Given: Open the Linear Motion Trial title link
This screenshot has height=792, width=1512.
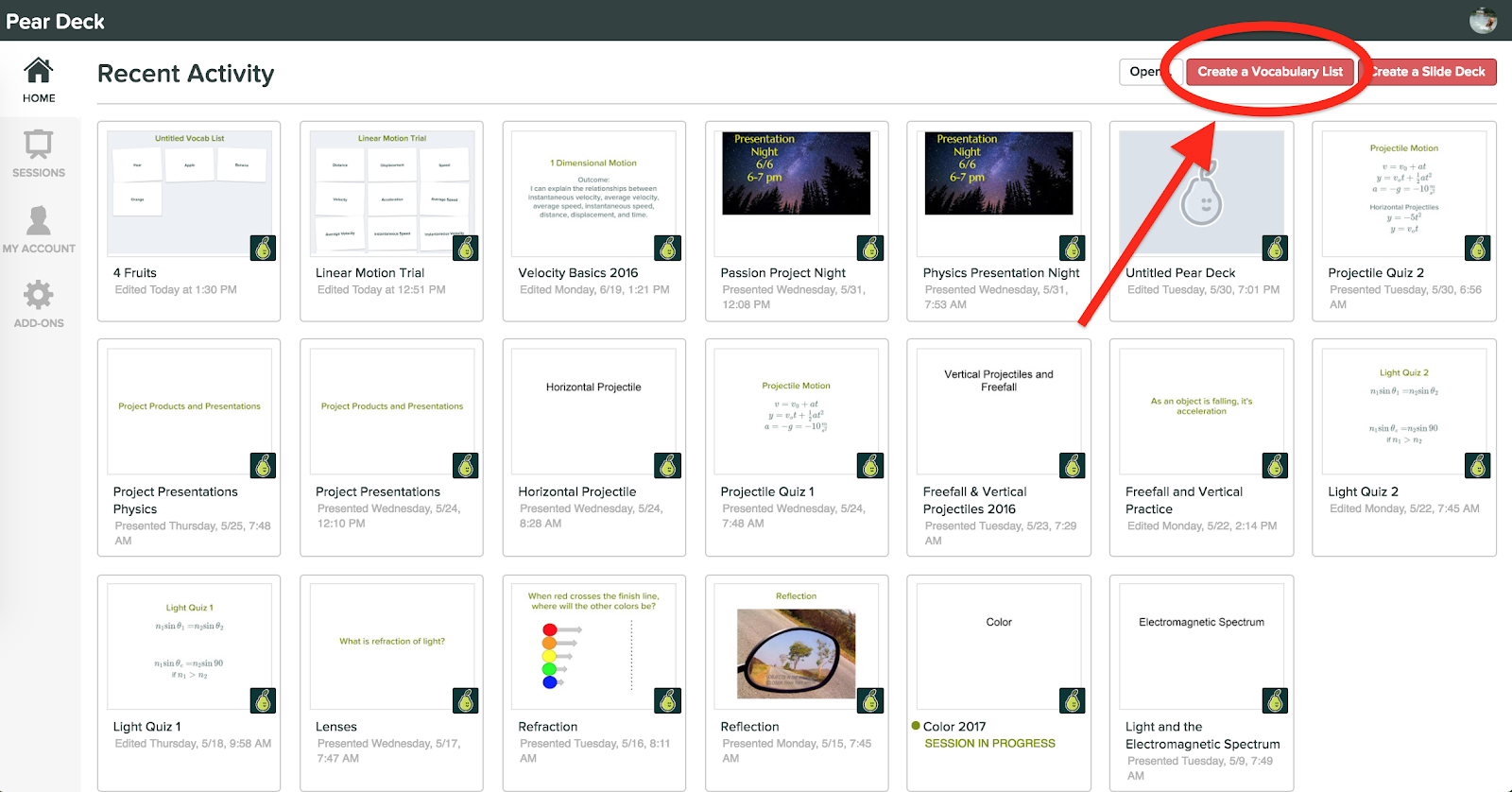Looking at the screenshot, I should click(370, 273).
